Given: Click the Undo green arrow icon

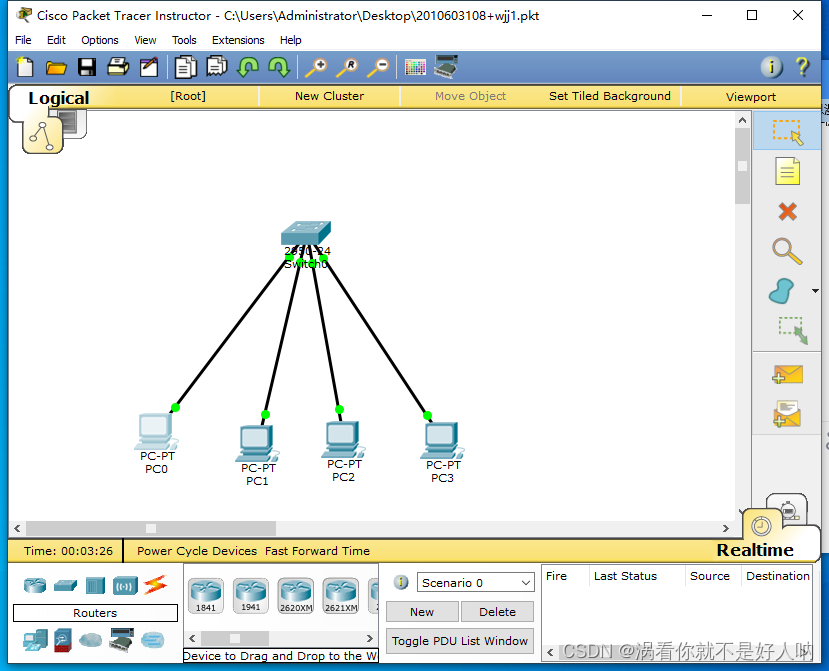Looking at the screenshot, I should coord(248,67).
